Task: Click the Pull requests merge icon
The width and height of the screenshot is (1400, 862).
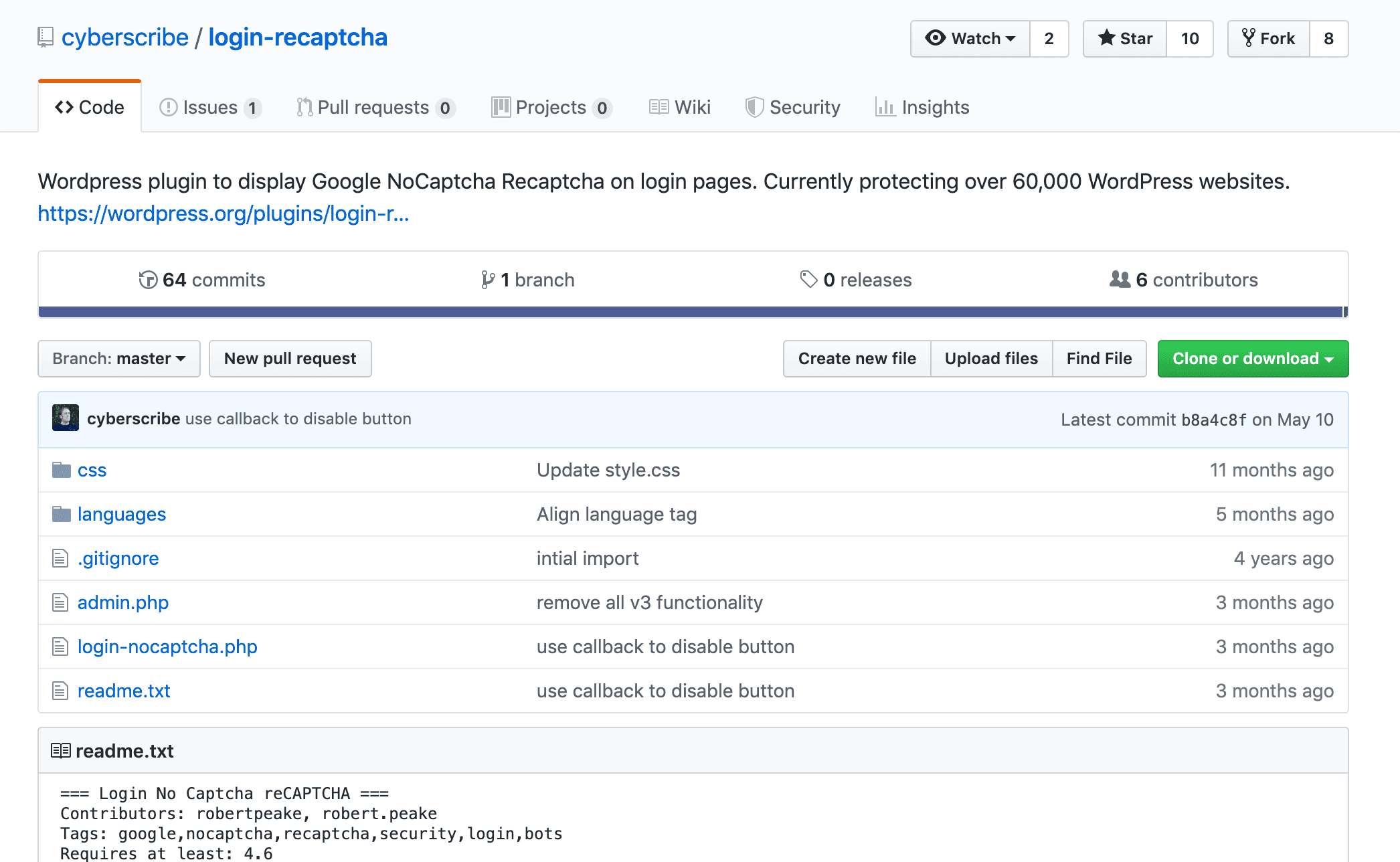Action: (x=304, y=107)
